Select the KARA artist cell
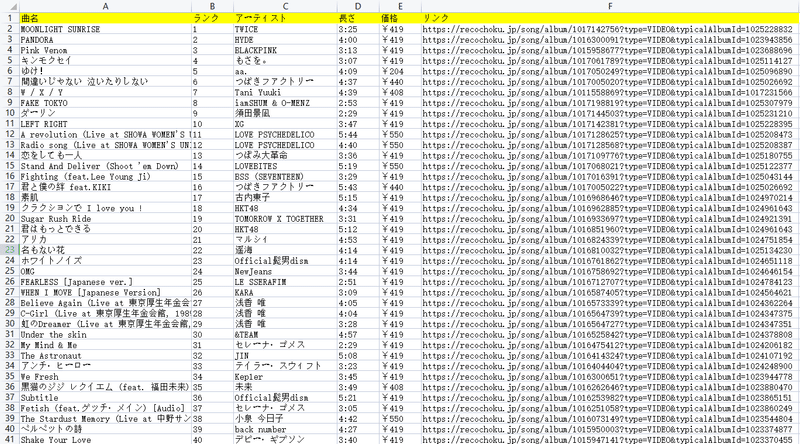The image size is (800, 444). pyautogui.click(x=285, y=292)
